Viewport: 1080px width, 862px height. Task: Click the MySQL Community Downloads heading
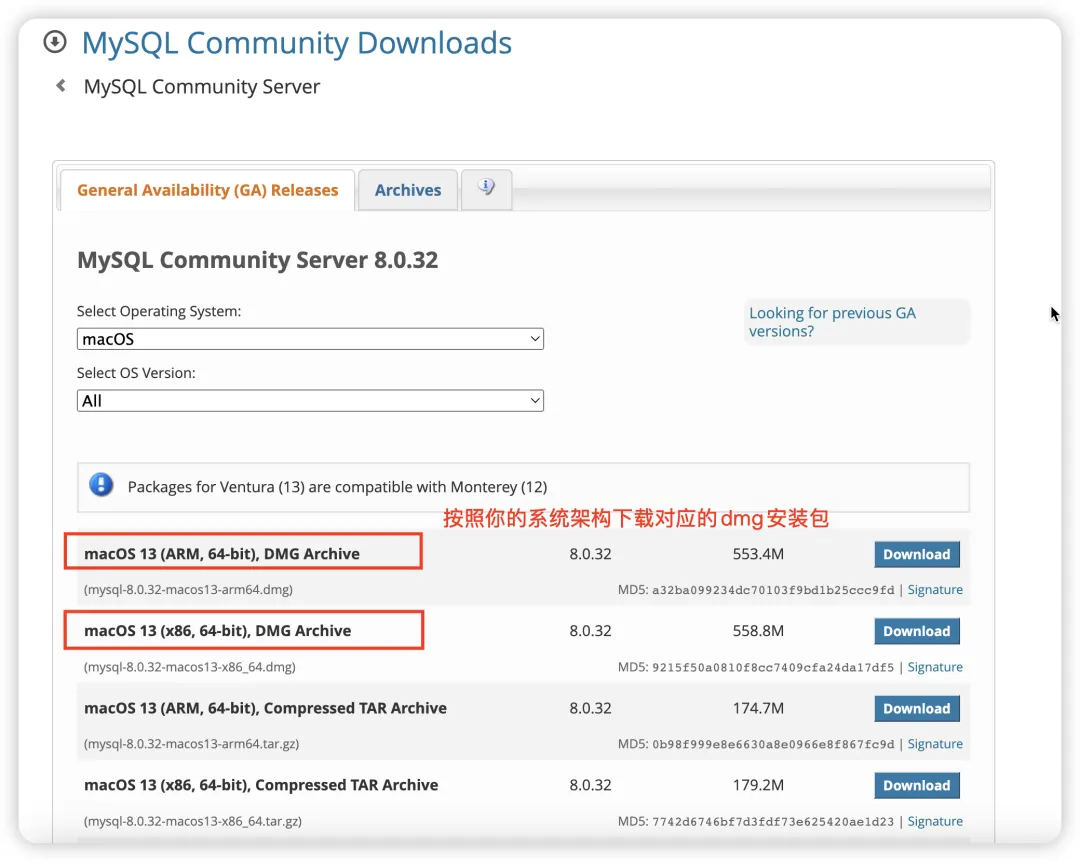pos(297,43)
